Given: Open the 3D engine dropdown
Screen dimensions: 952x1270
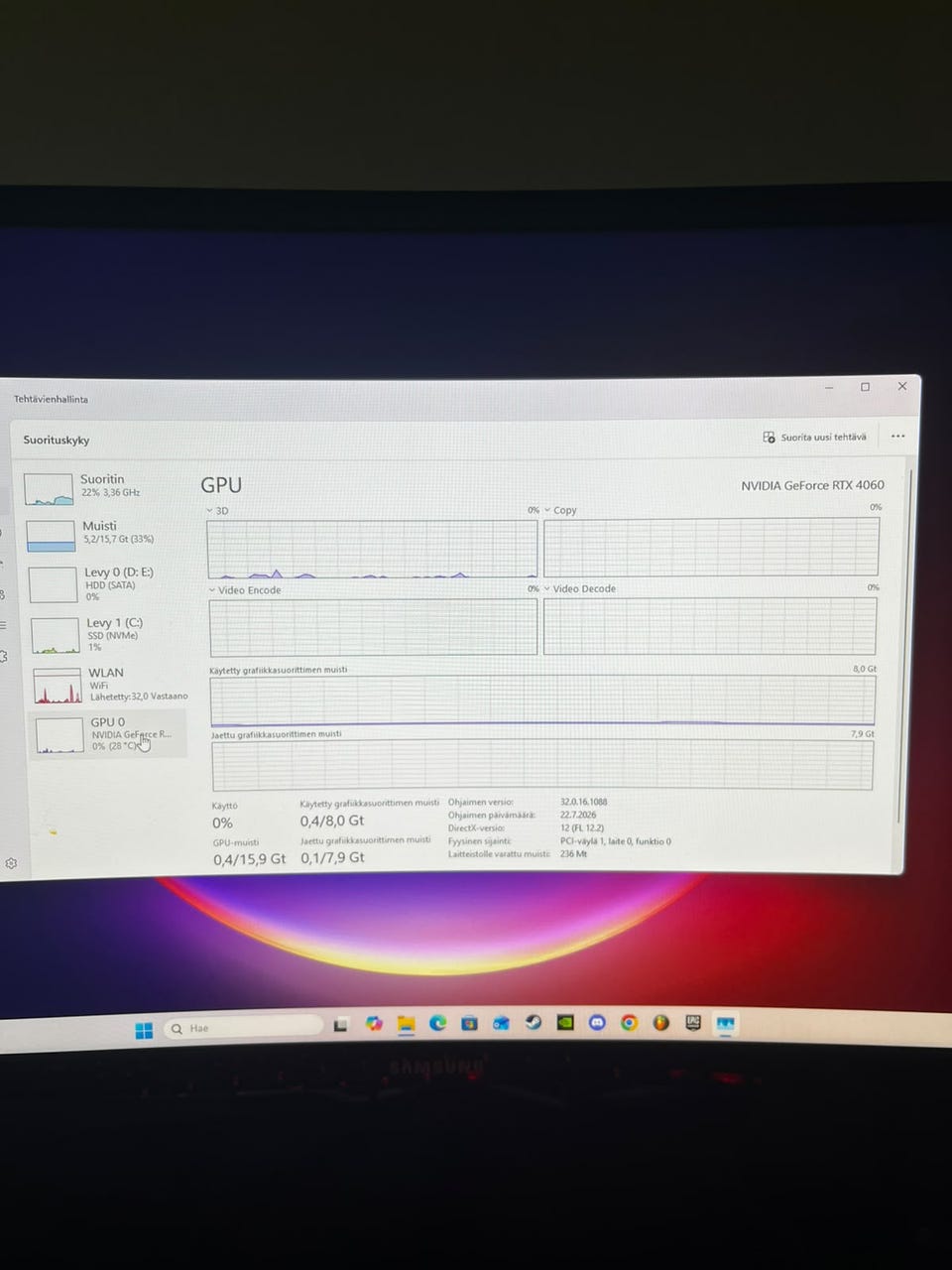Looking at the screenshot, I should [x=217, y=511].
